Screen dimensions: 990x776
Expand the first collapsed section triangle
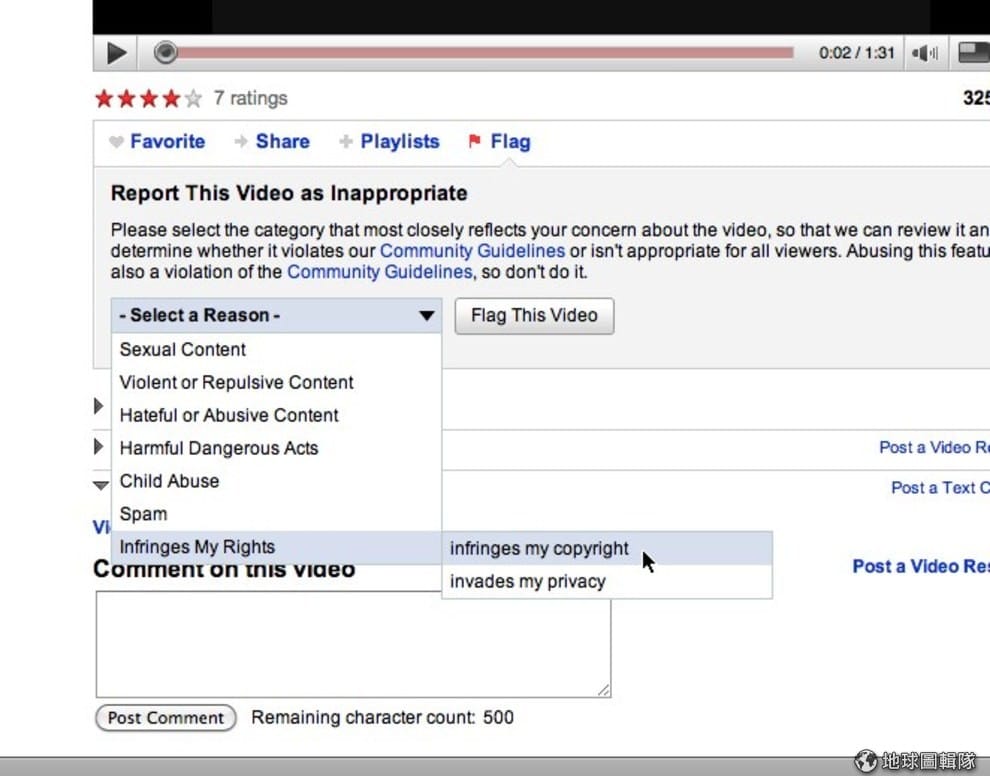[x=98, y=405]
